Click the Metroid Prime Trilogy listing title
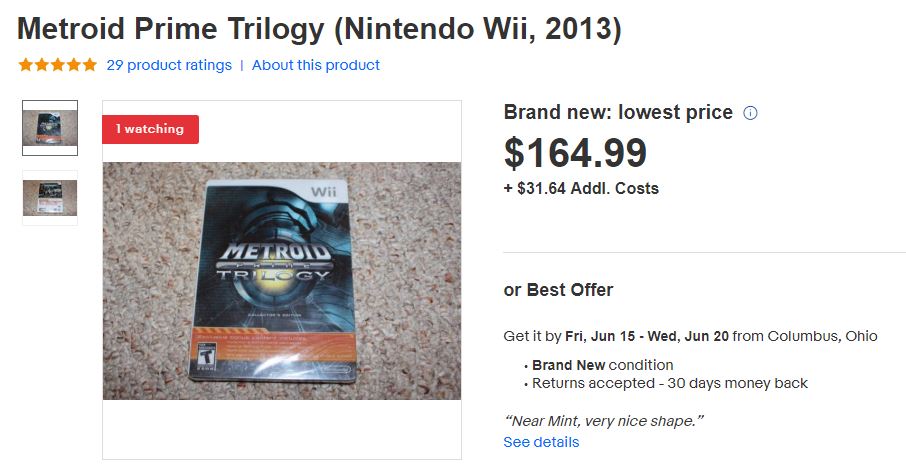 (320, 27)
